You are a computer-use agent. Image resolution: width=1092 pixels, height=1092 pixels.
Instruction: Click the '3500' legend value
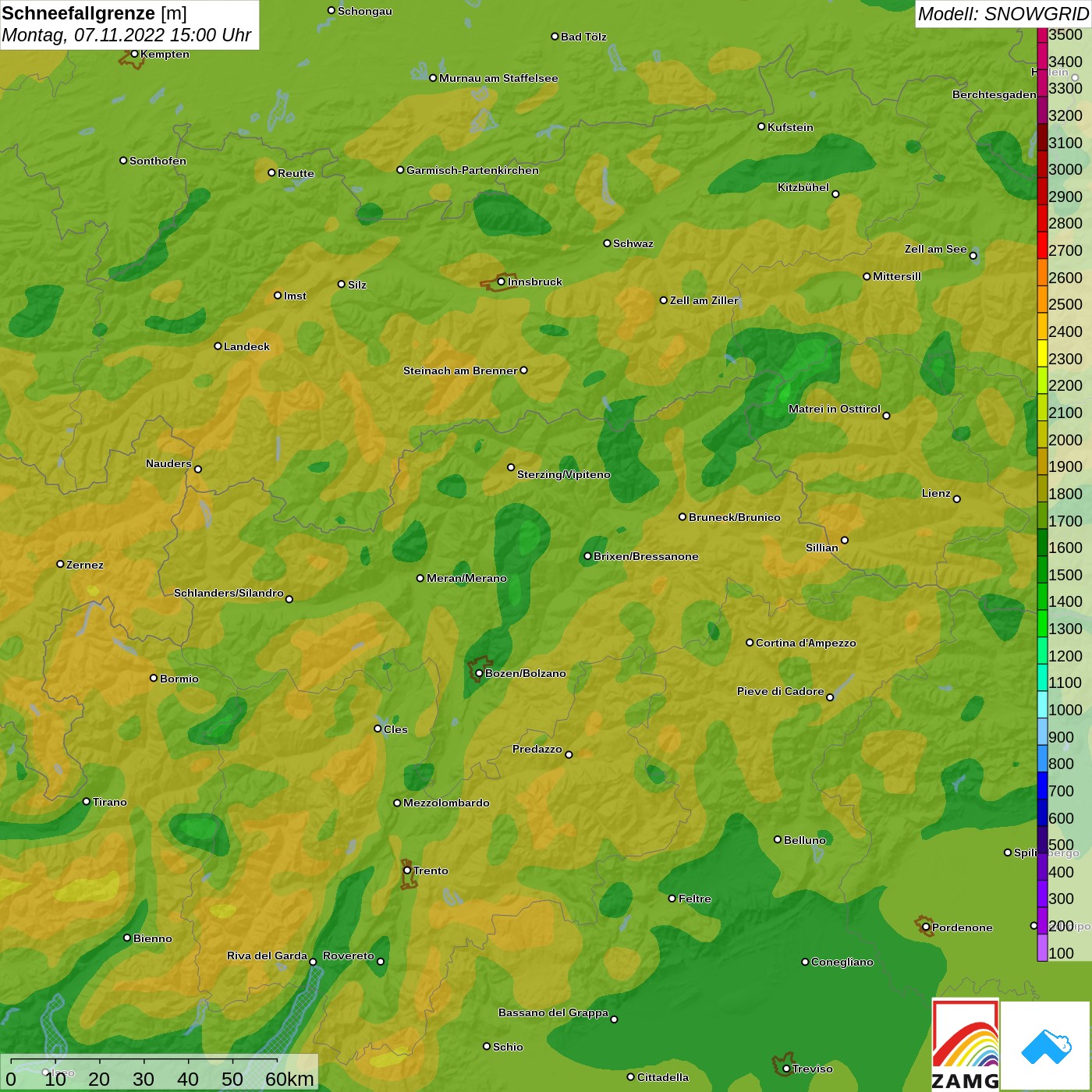click(x=1065, y=34)
